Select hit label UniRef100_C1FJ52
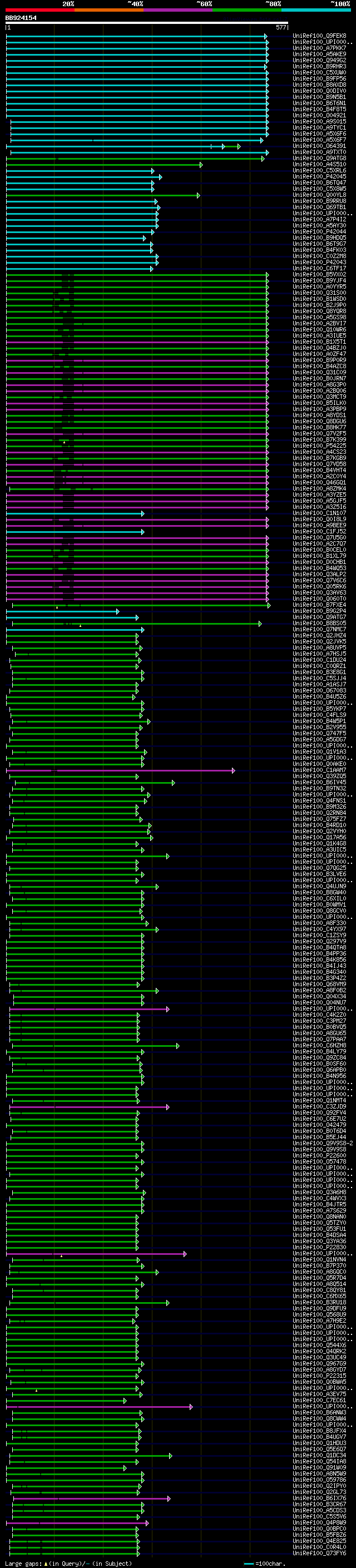 (x=319, y=531)
